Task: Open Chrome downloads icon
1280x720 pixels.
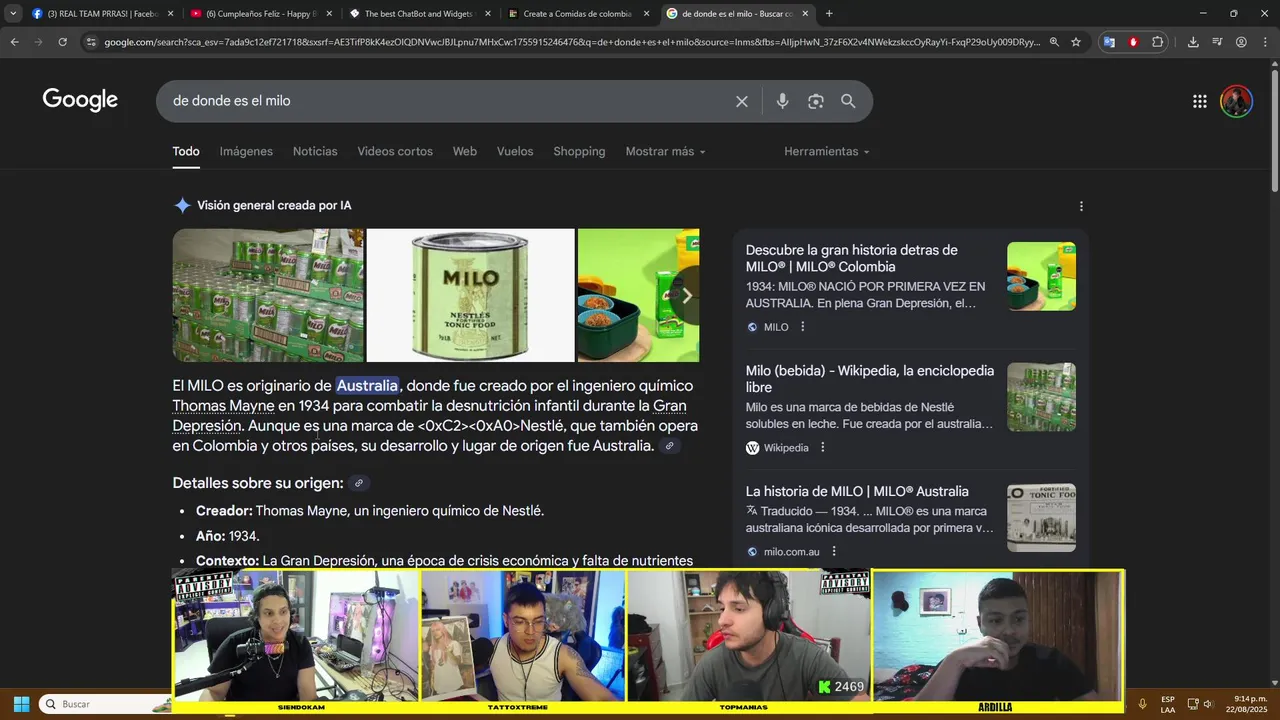Action: pos(1193,42)
